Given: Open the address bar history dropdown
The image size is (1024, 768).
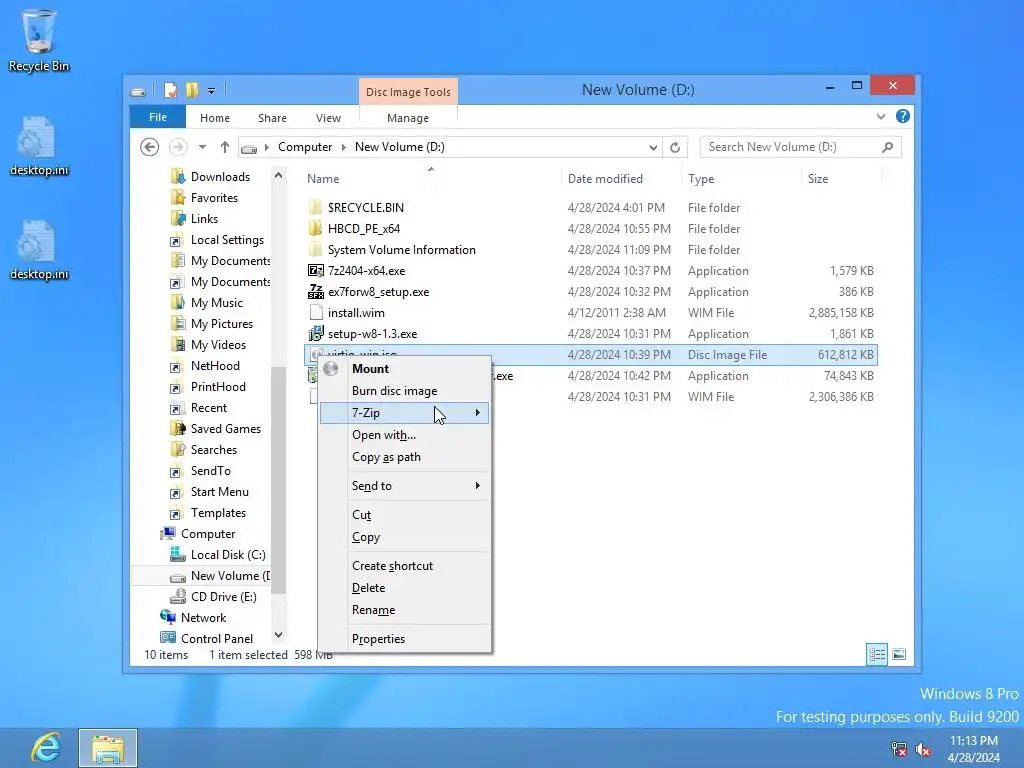Looking at the screenshot, I should (x=653, y=148).
